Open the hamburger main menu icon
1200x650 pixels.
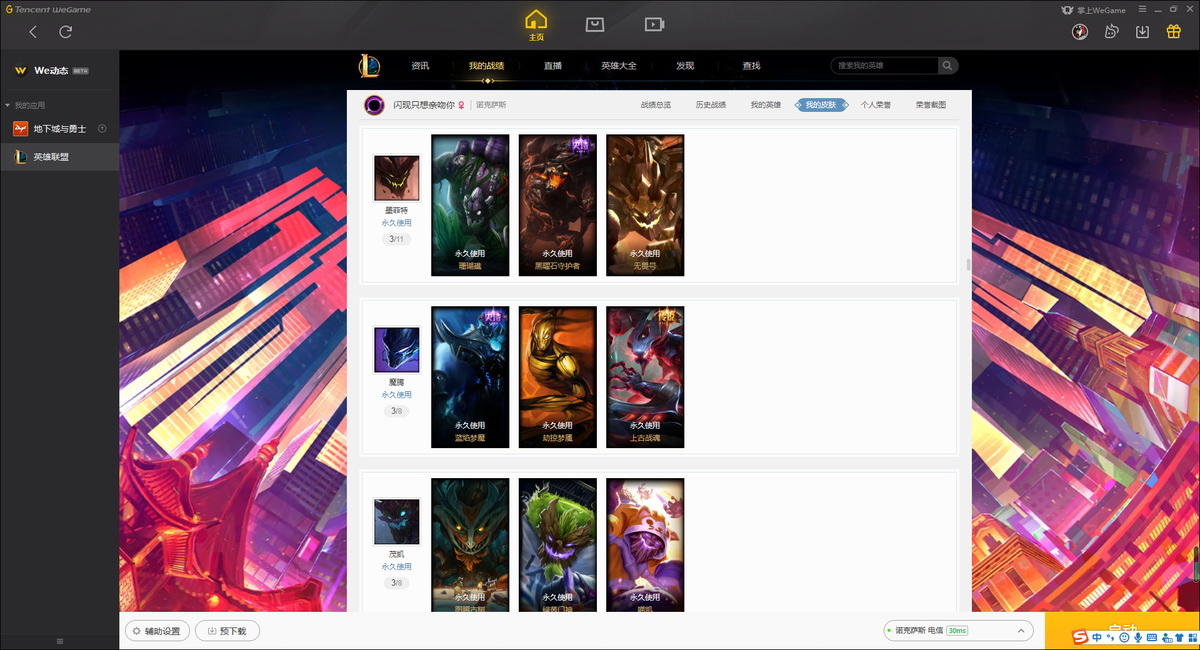click(x=1142, y=9)
